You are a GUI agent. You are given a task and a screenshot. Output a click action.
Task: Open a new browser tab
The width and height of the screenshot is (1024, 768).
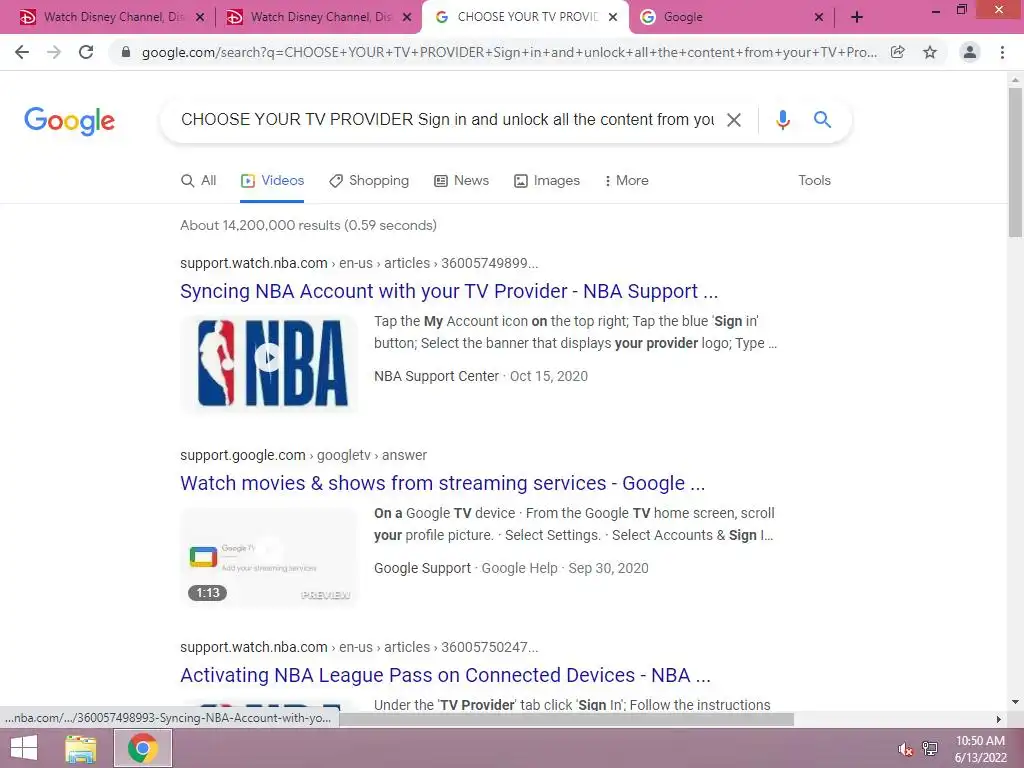point(857,18)
